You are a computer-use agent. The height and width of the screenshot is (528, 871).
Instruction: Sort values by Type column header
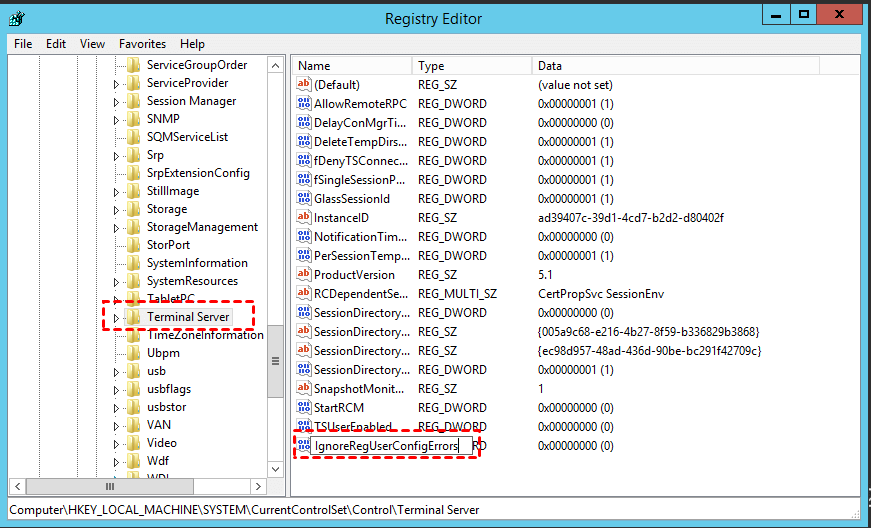coord(470,66)
